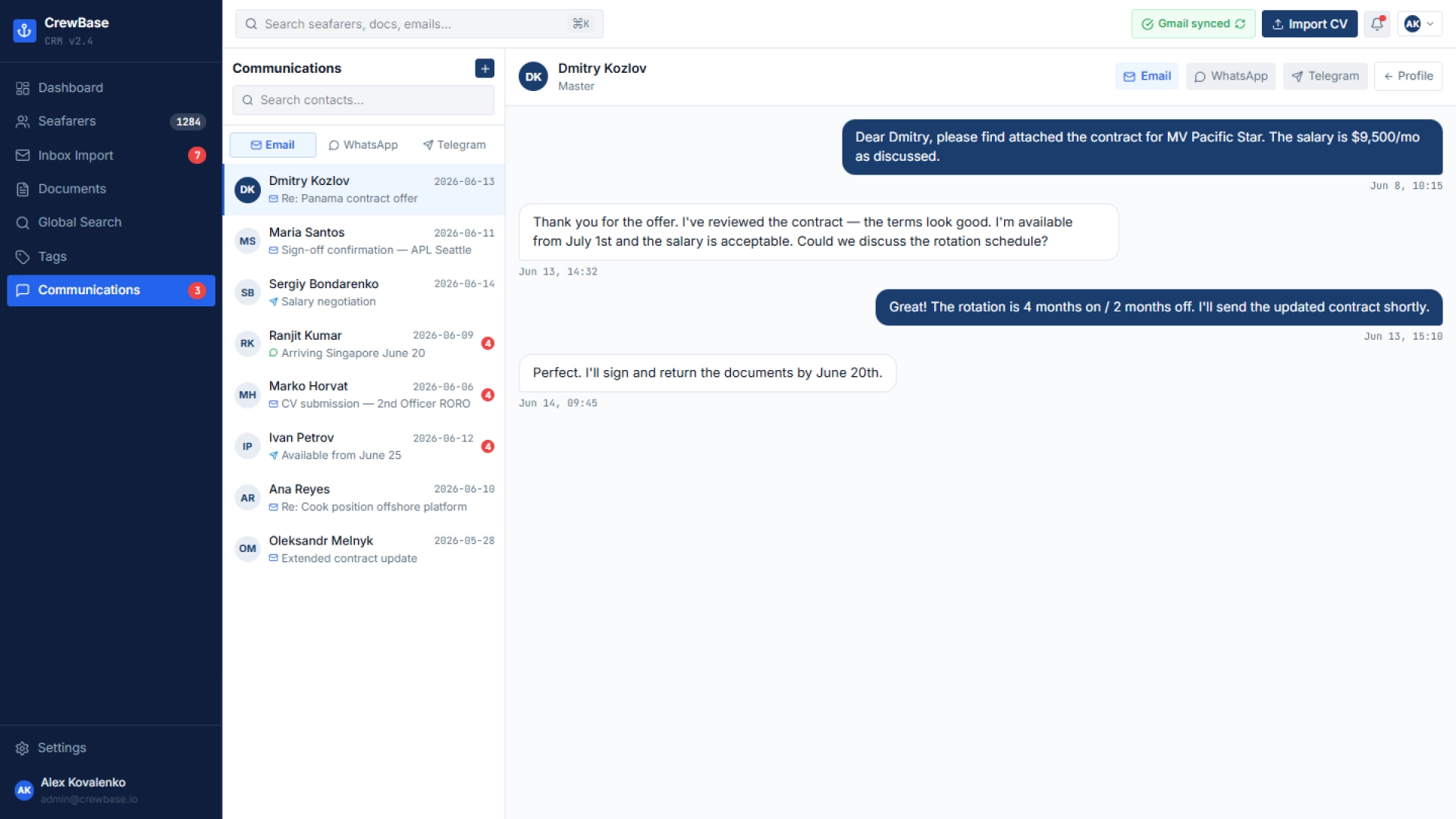
Task: Click the 'Jun 14, 09:45' timestamp
Action: pyautogui.click(x=558, y=403)
